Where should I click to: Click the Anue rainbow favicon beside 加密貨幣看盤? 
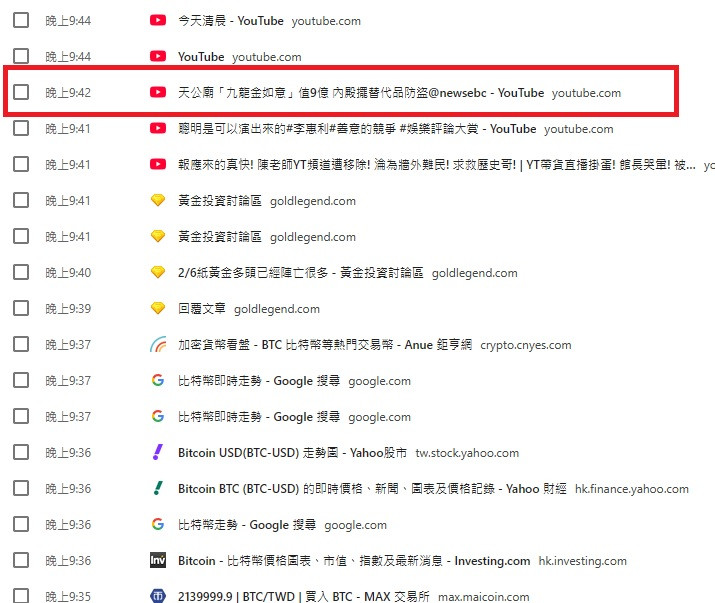[158, 344]
